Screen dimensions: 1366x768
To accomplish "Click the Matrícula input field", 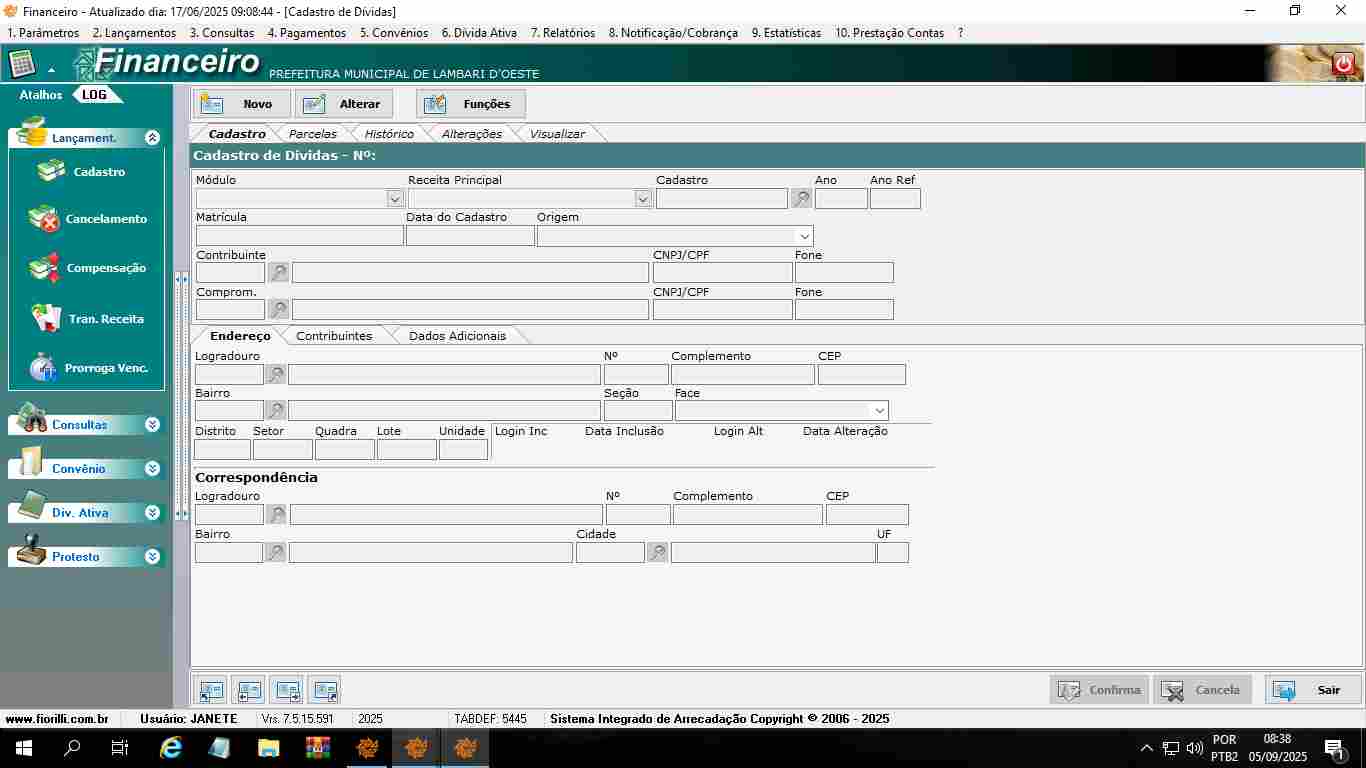I will pyautogui.click(x=299, y=236).
